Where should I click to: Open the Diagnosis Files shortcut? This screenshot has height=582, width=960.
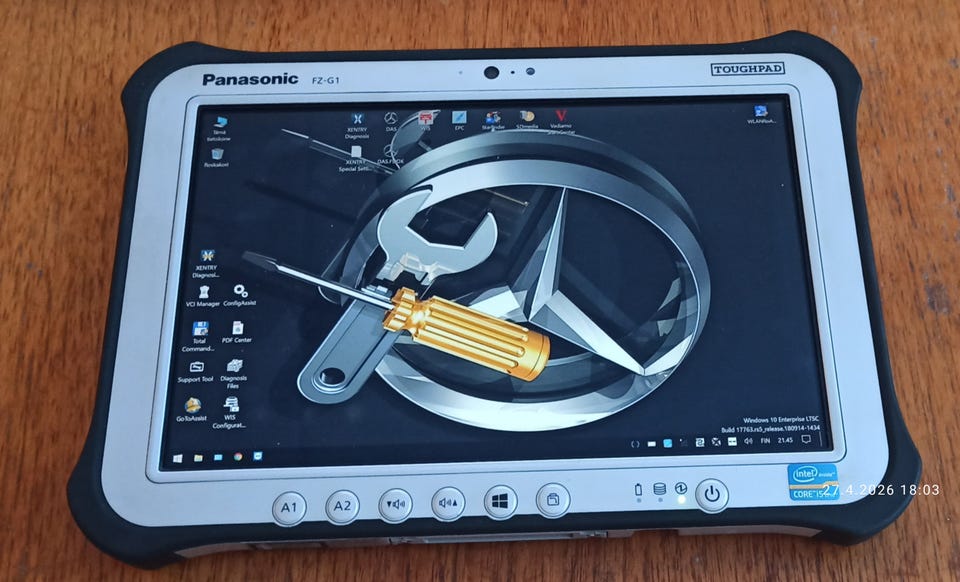point(233,374)
